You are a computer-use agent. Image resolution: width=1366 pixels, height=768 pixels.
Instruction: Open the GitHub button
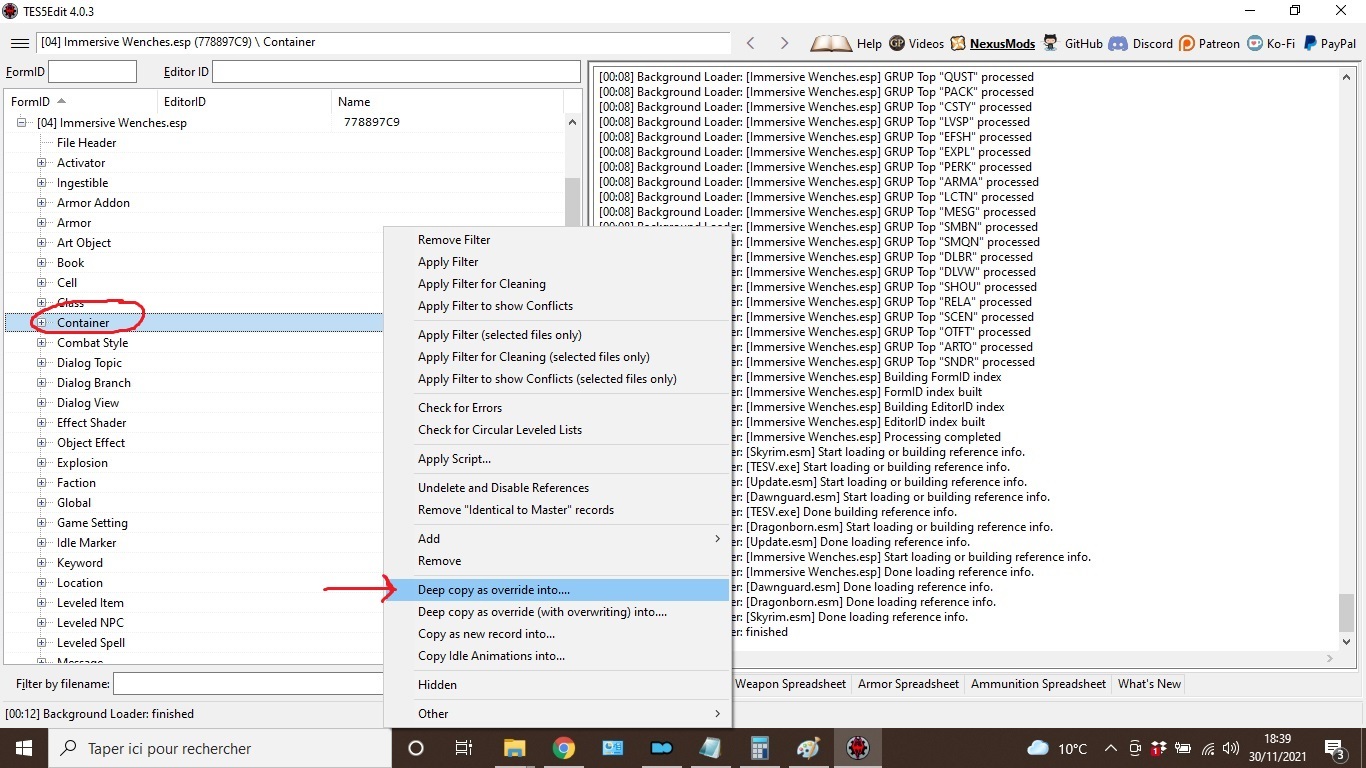1072,43
